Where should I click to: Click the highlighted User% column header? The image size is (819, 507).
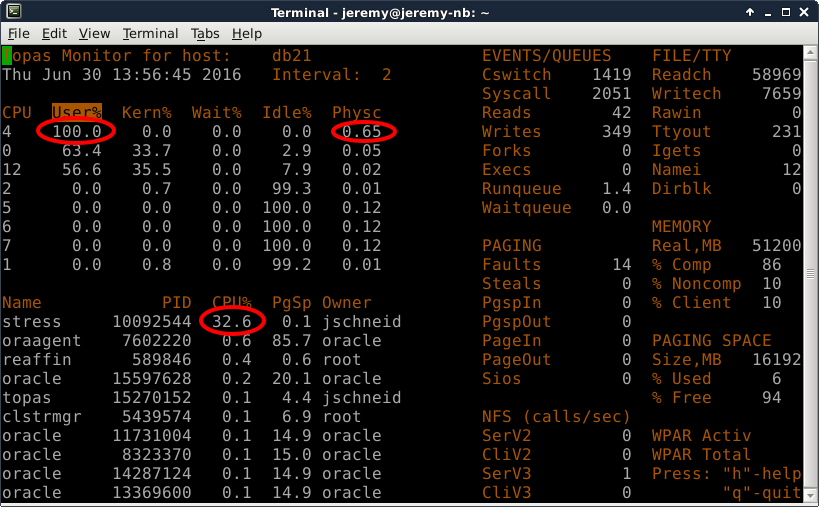coord(77,112)
